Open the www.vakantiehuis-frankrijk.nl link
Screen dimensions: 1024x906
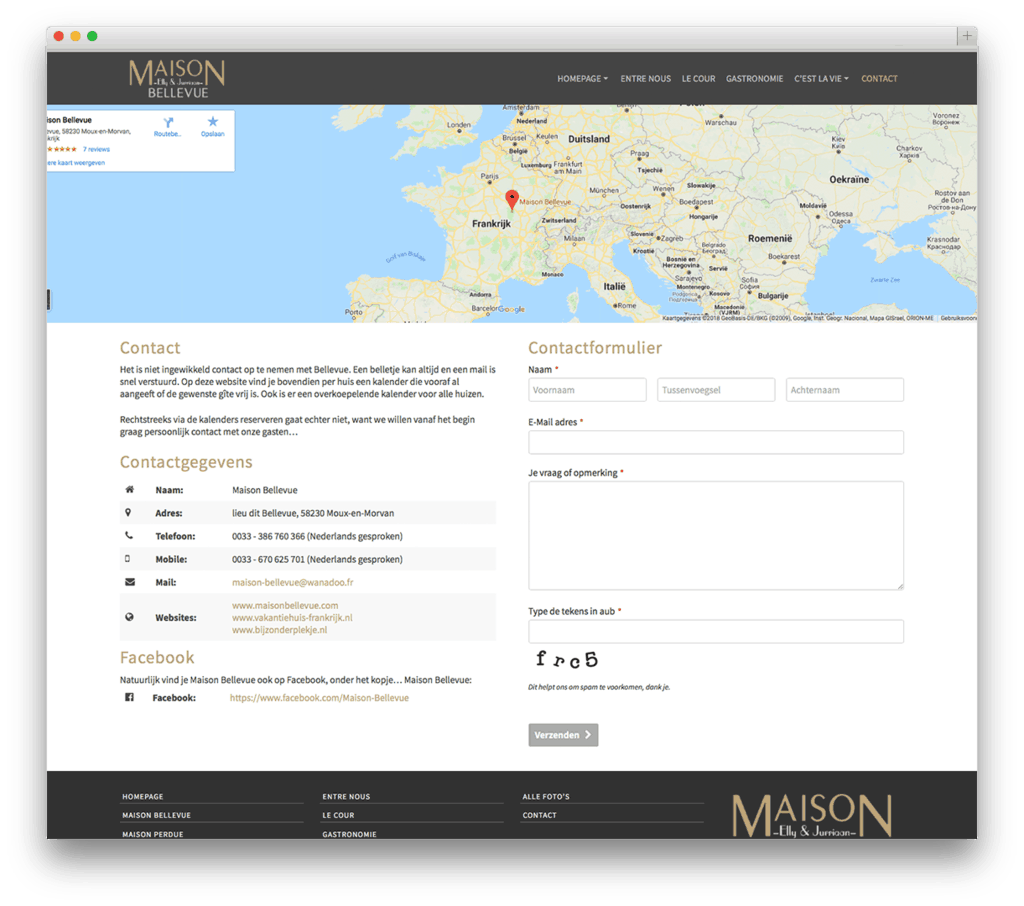292,618
